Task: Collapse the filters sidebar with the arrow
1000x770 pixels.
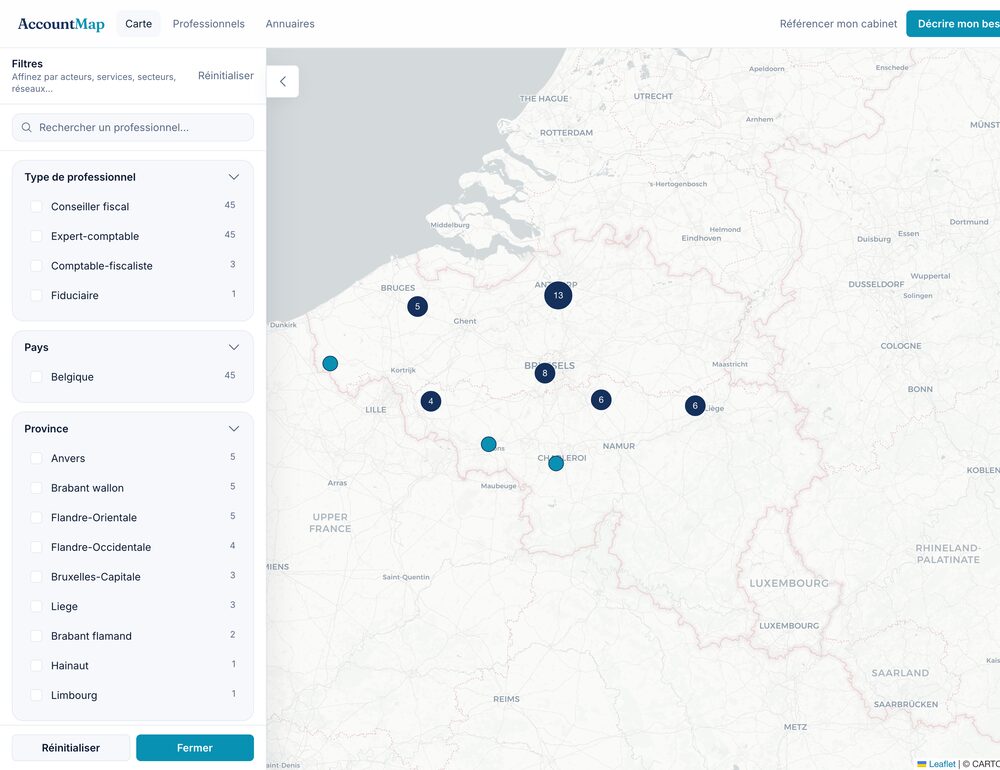Action: [283, 81]
